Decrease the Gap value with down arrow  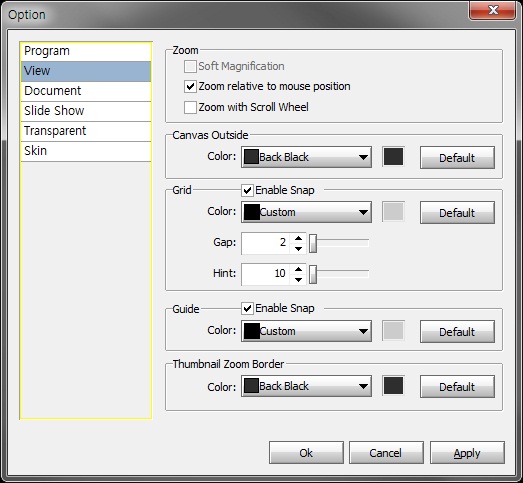pos(298,249)
